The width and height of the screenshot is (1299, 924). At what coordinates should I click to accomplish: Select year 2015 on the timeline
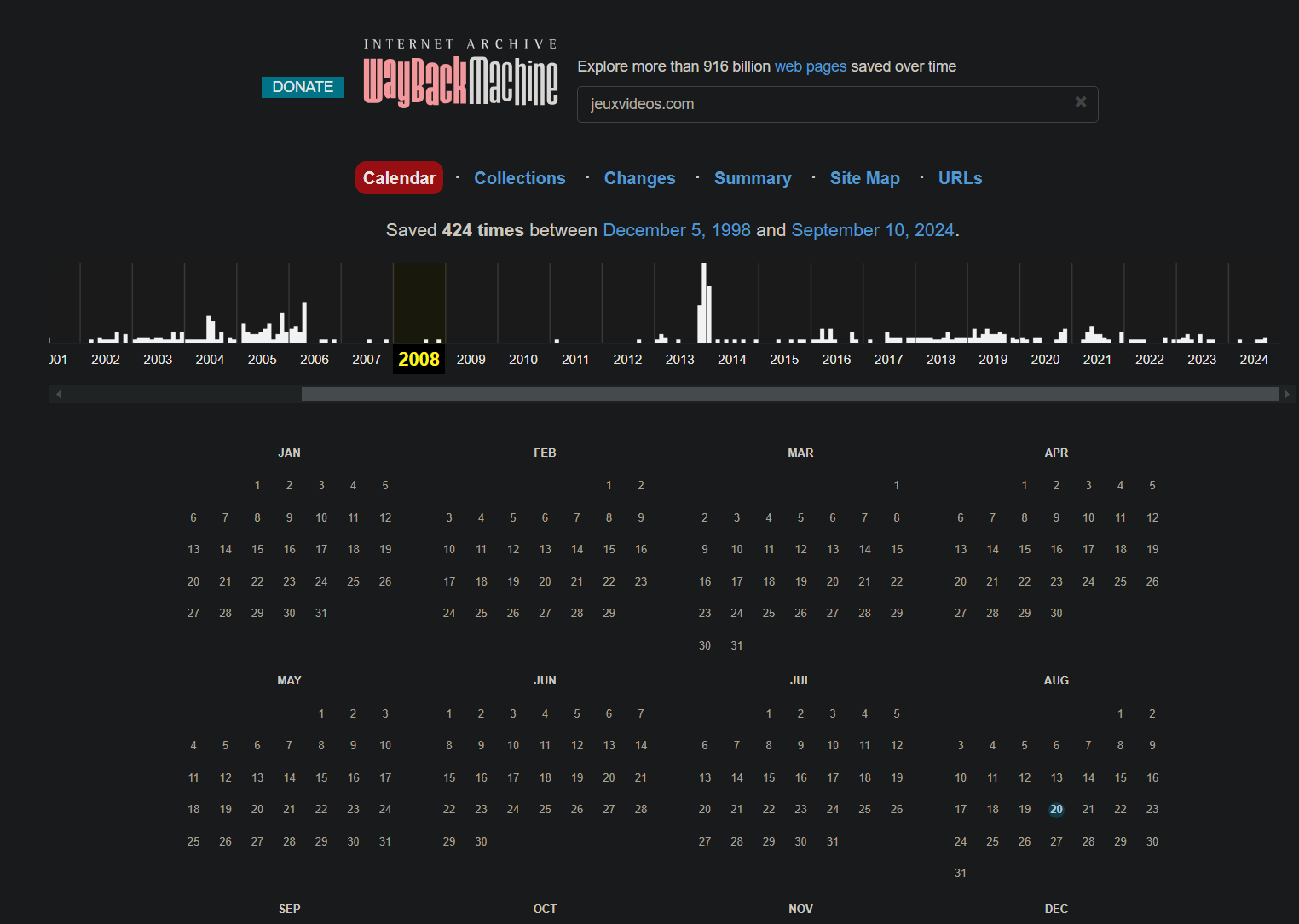tap(784, 360)
